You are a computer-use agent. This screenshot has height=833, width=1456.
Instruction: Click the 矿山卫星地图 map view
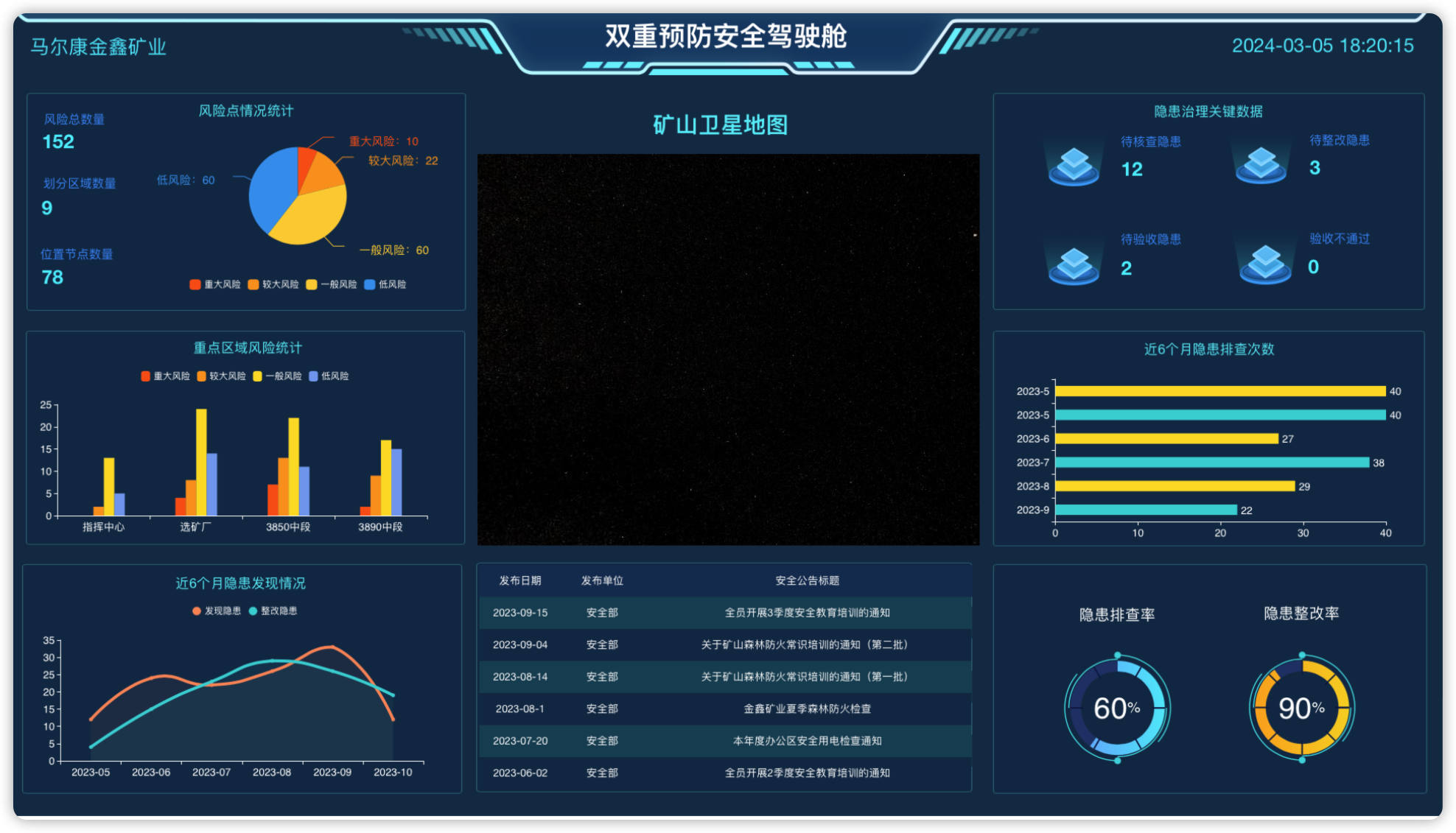[728, 350]
